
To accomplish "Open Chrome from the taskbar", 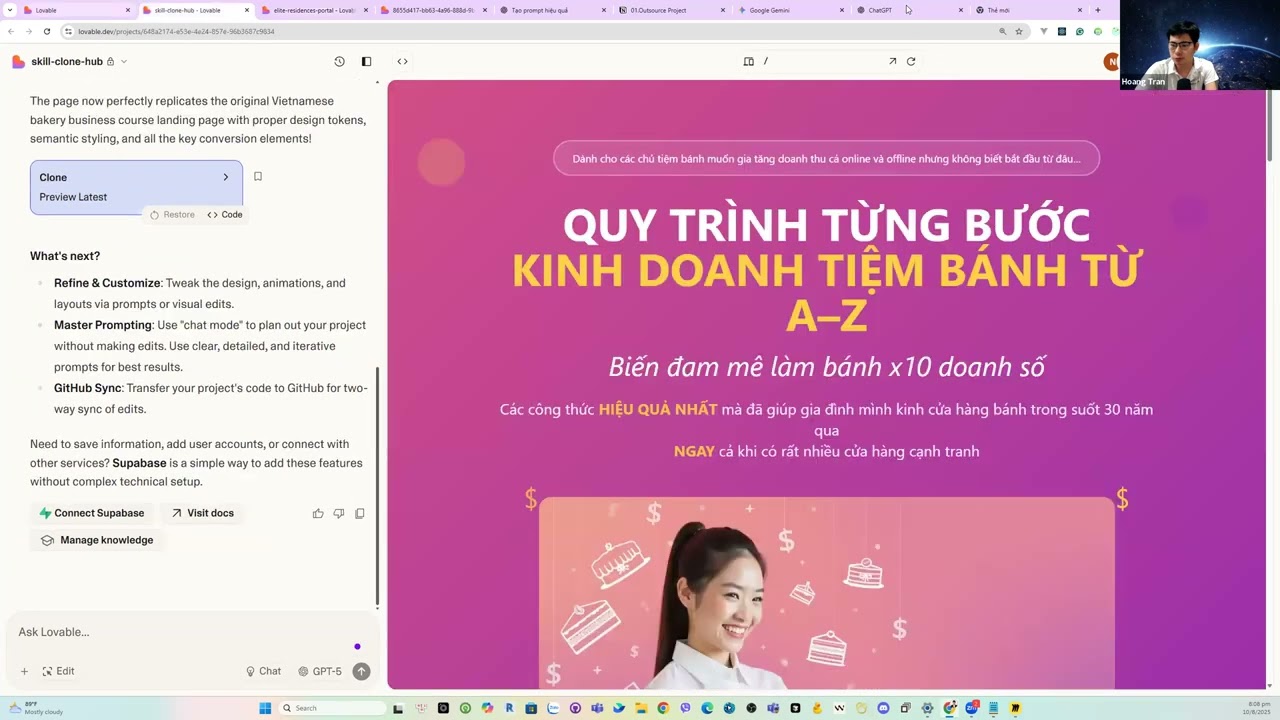I will click(663, 708).
